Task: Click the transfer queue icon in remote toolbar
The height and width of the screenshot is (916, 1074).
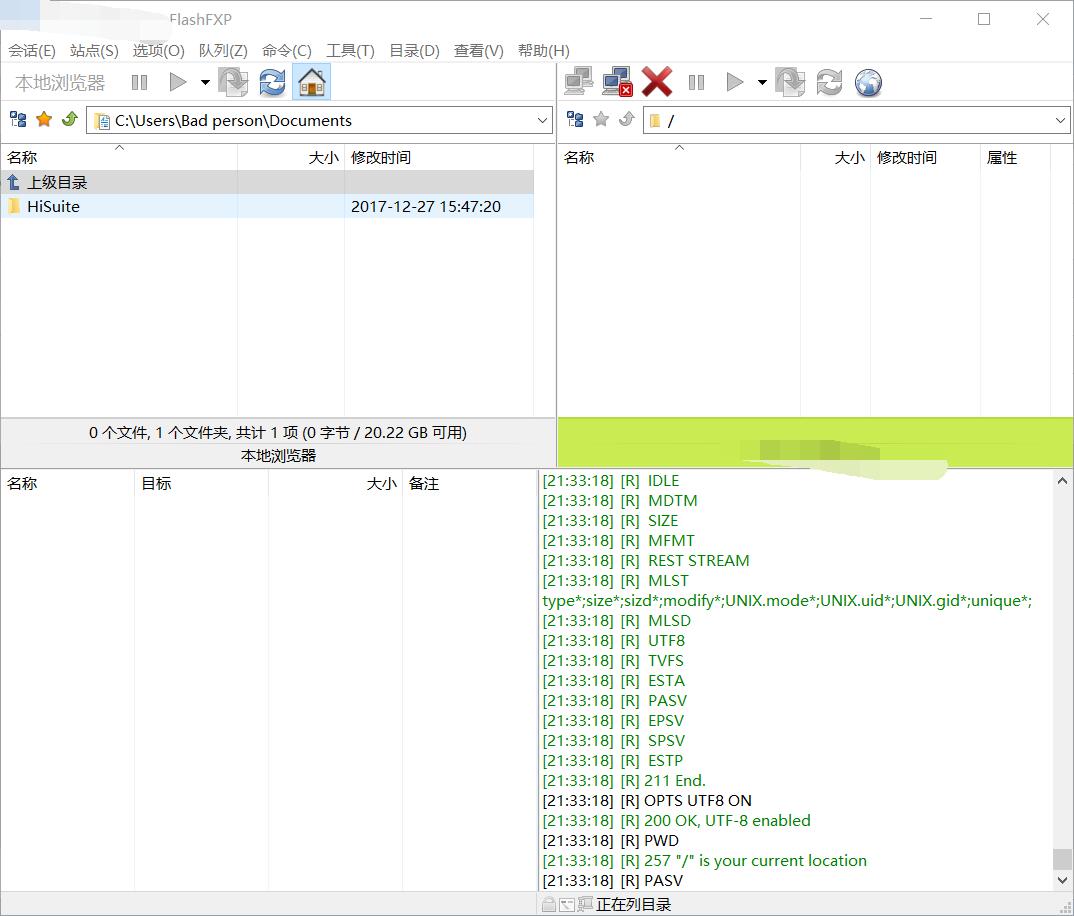Action: pyautogui.click(x=790, y=83)
